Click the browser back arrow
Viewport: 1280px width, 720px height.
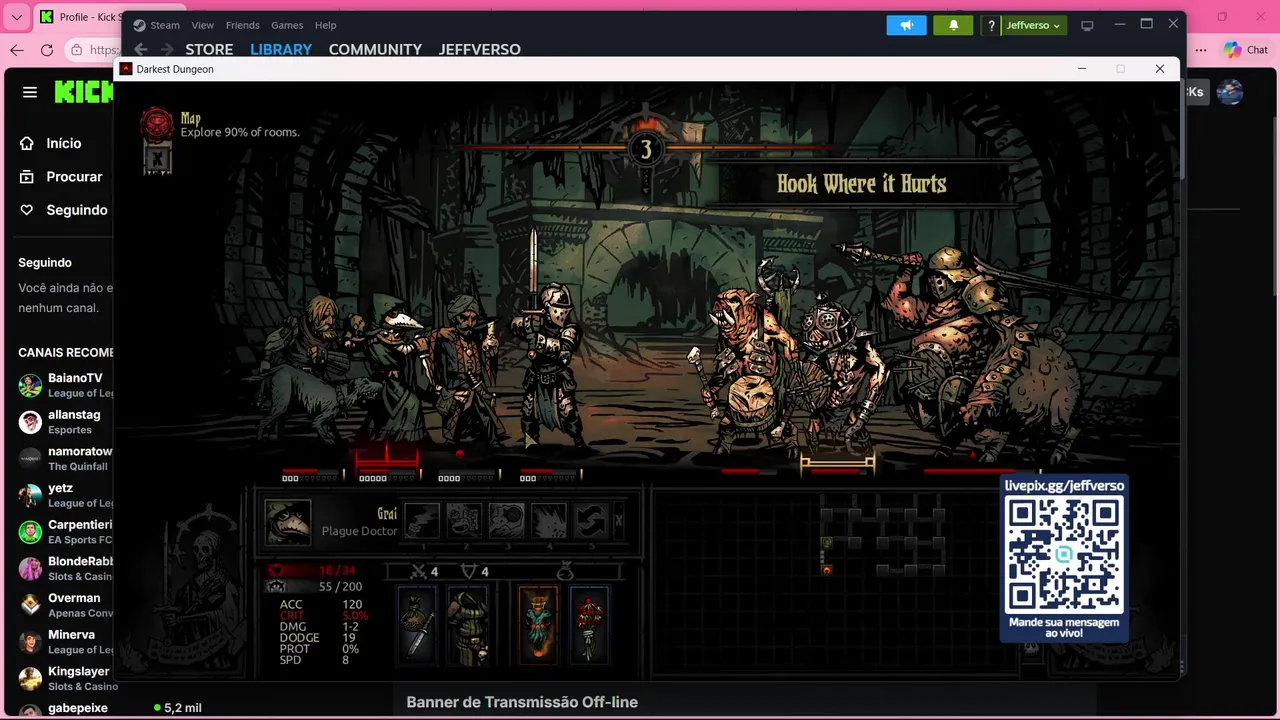coord(16,50)
